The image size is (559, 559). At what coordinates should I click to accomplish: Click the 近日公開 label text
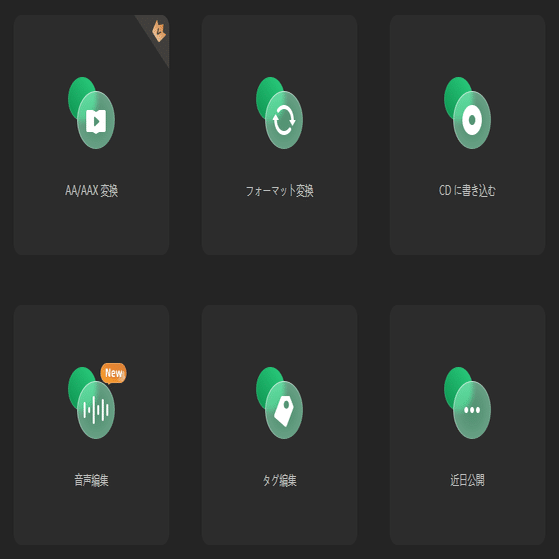pyautogui.click(x=467, y=480)
